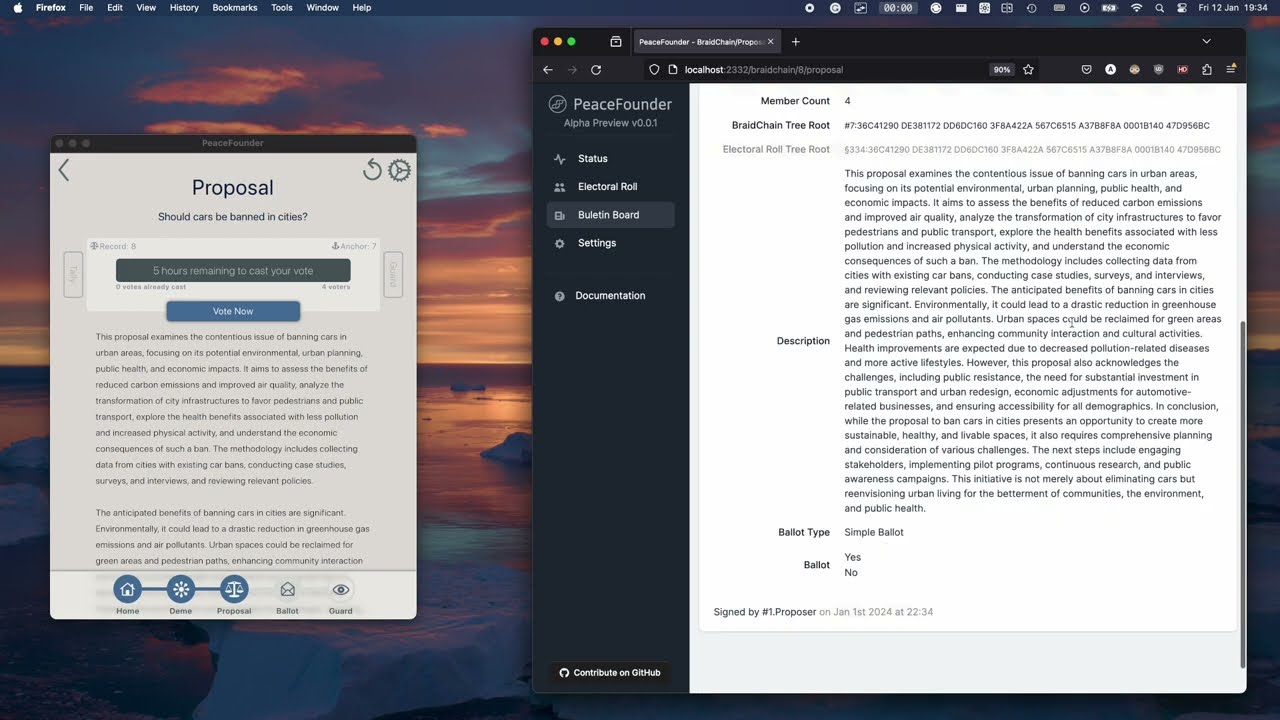The image size is (1280, 720).
Task: Select the Proposal scales icon
Action: pos(234,590)
